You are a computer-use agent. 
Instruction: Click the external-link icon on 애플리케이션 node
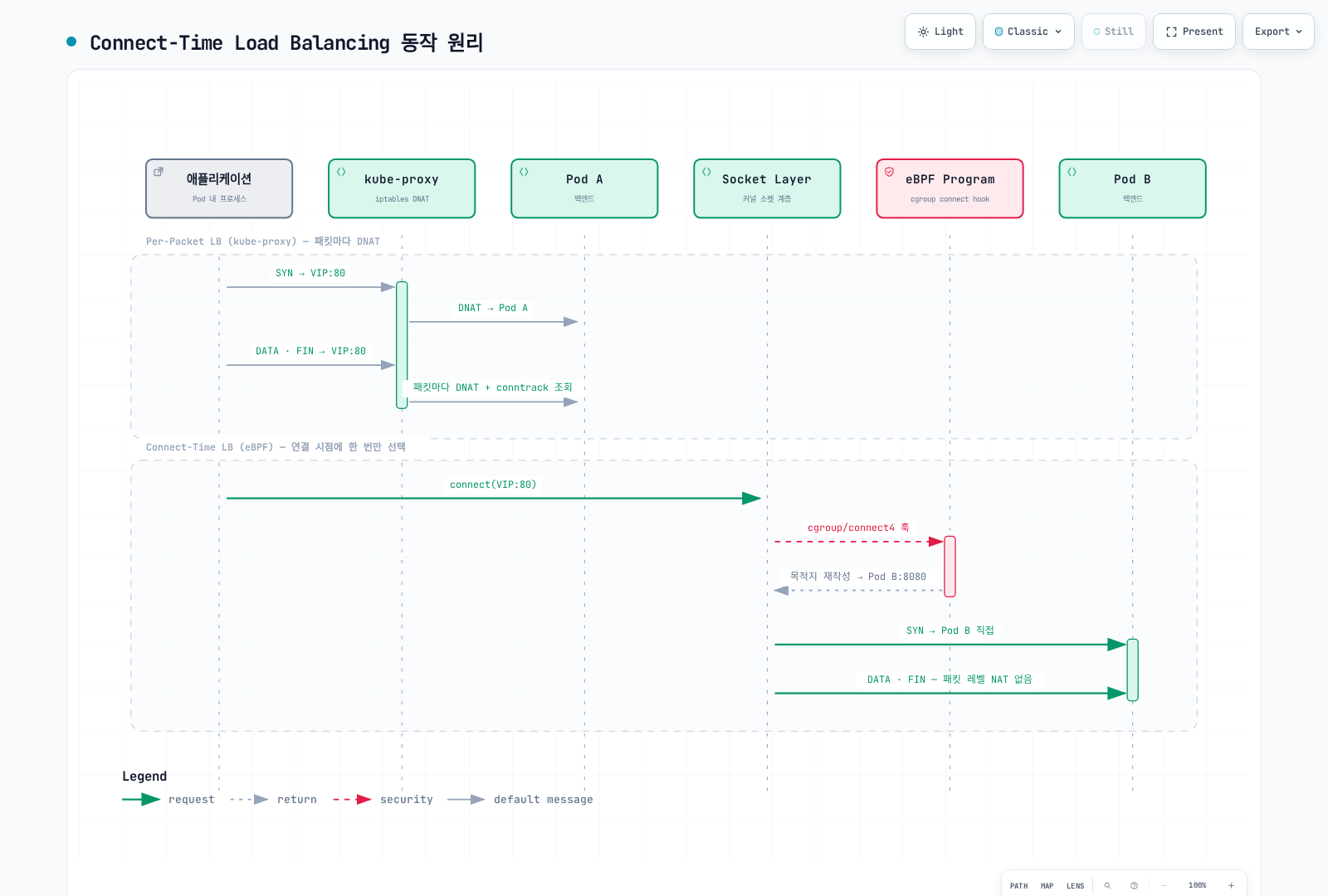click(x=159, y=172)
